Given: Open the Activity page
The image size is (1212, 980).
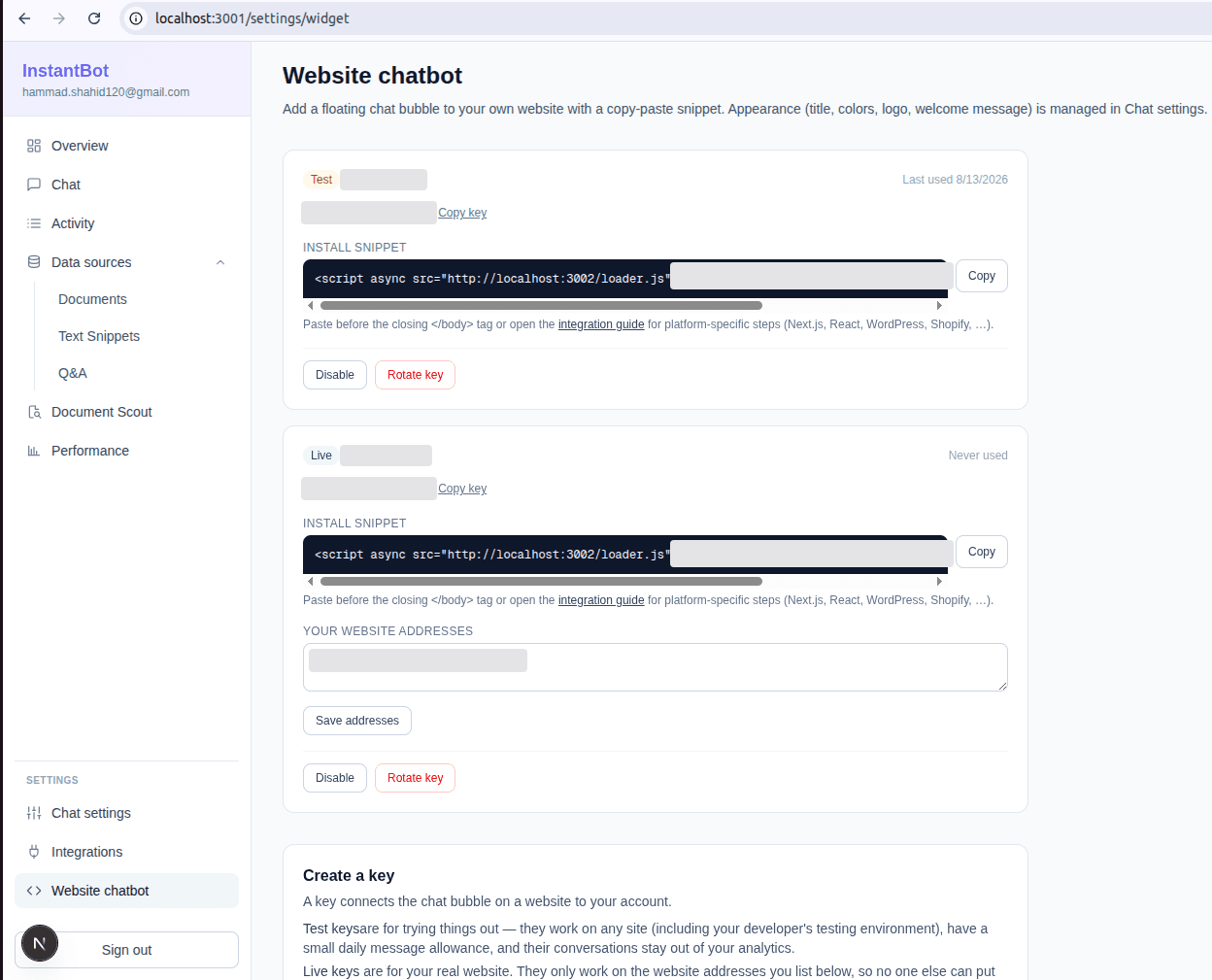Looking at the screenshot, I should 126,223.
